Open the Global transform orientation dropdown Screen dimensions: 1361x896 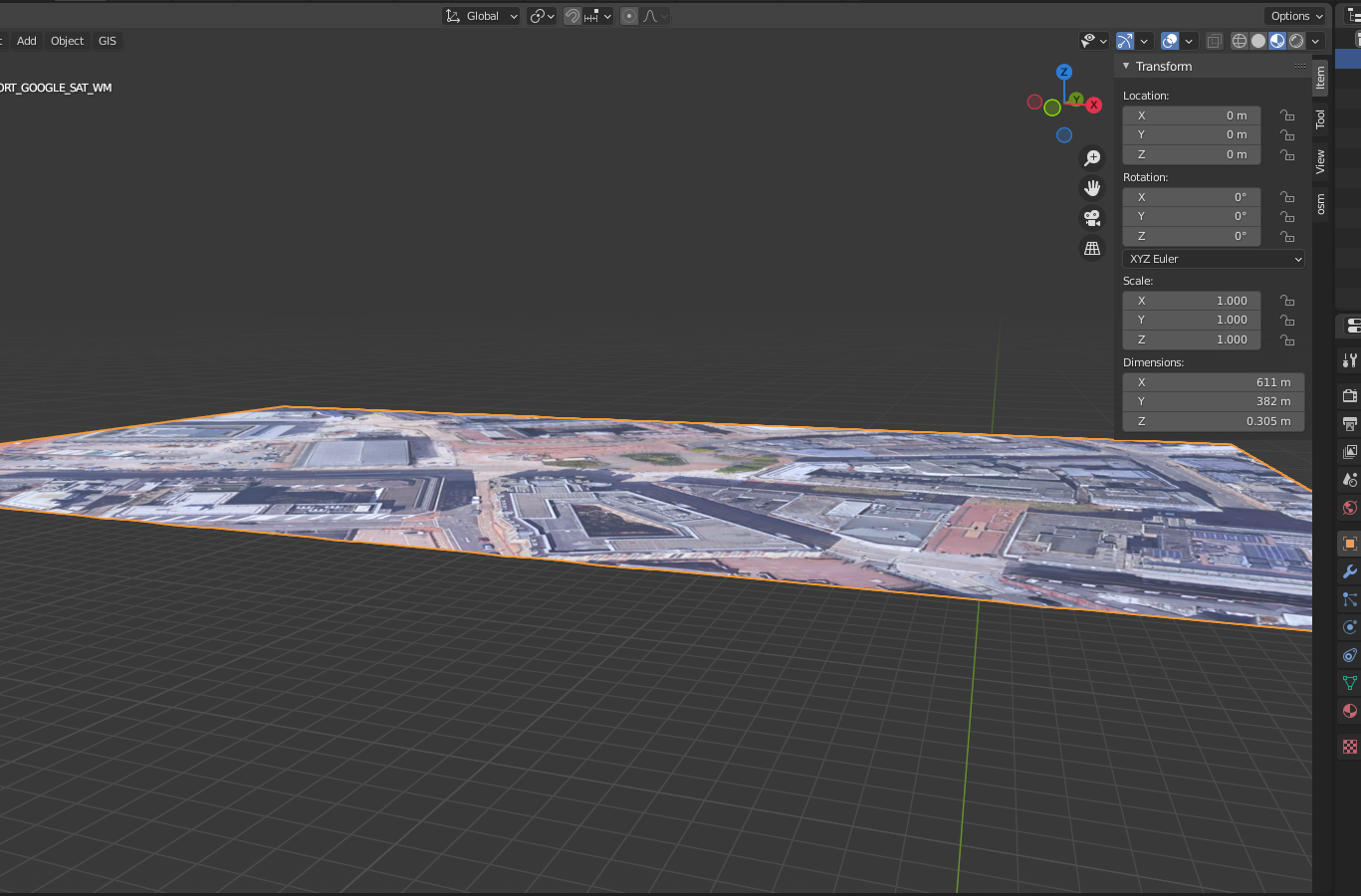tap(481, 15)
